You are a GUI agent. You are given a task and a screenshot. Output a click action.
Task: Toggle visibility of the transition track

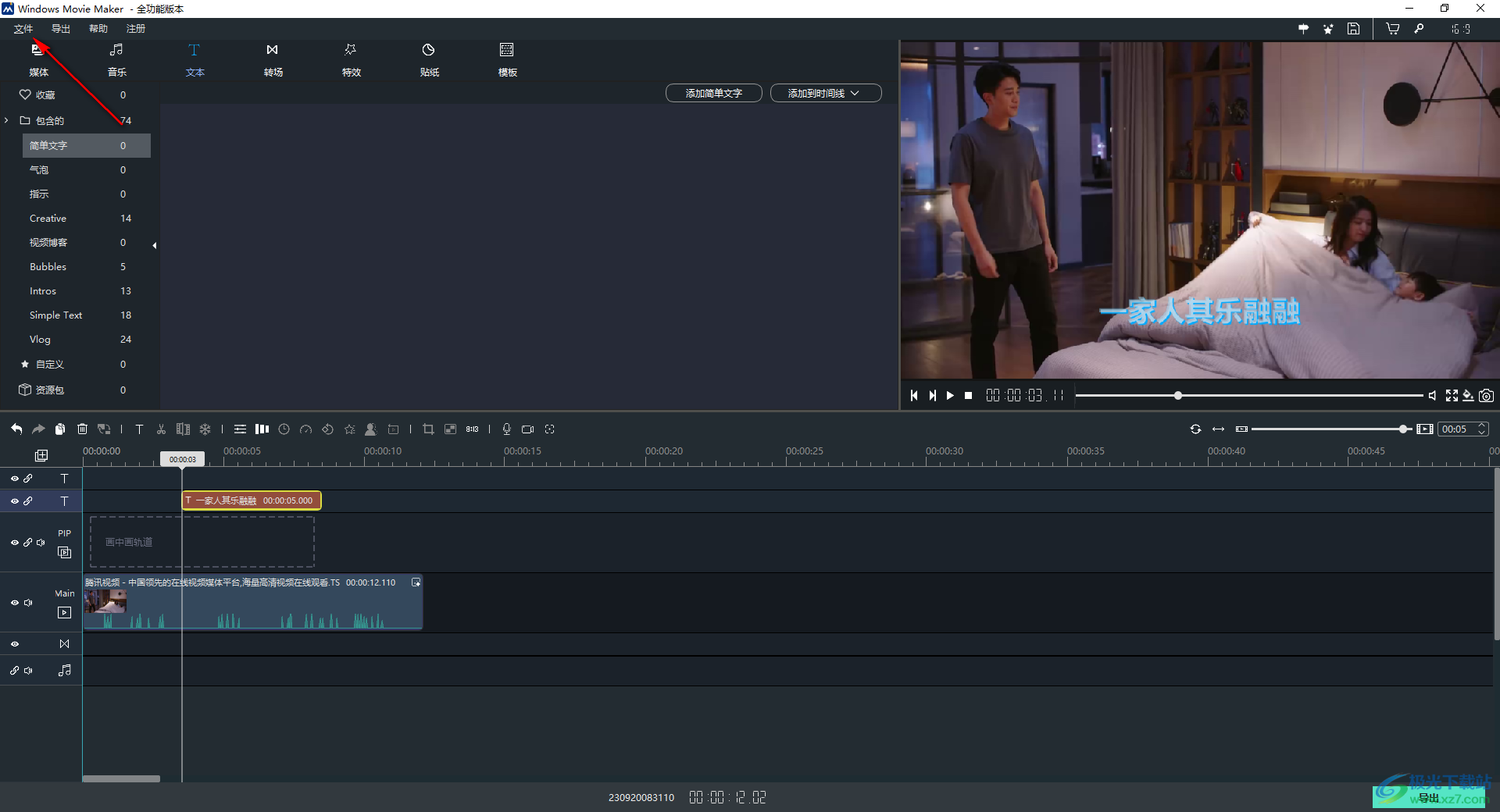(x=14, y=644)
